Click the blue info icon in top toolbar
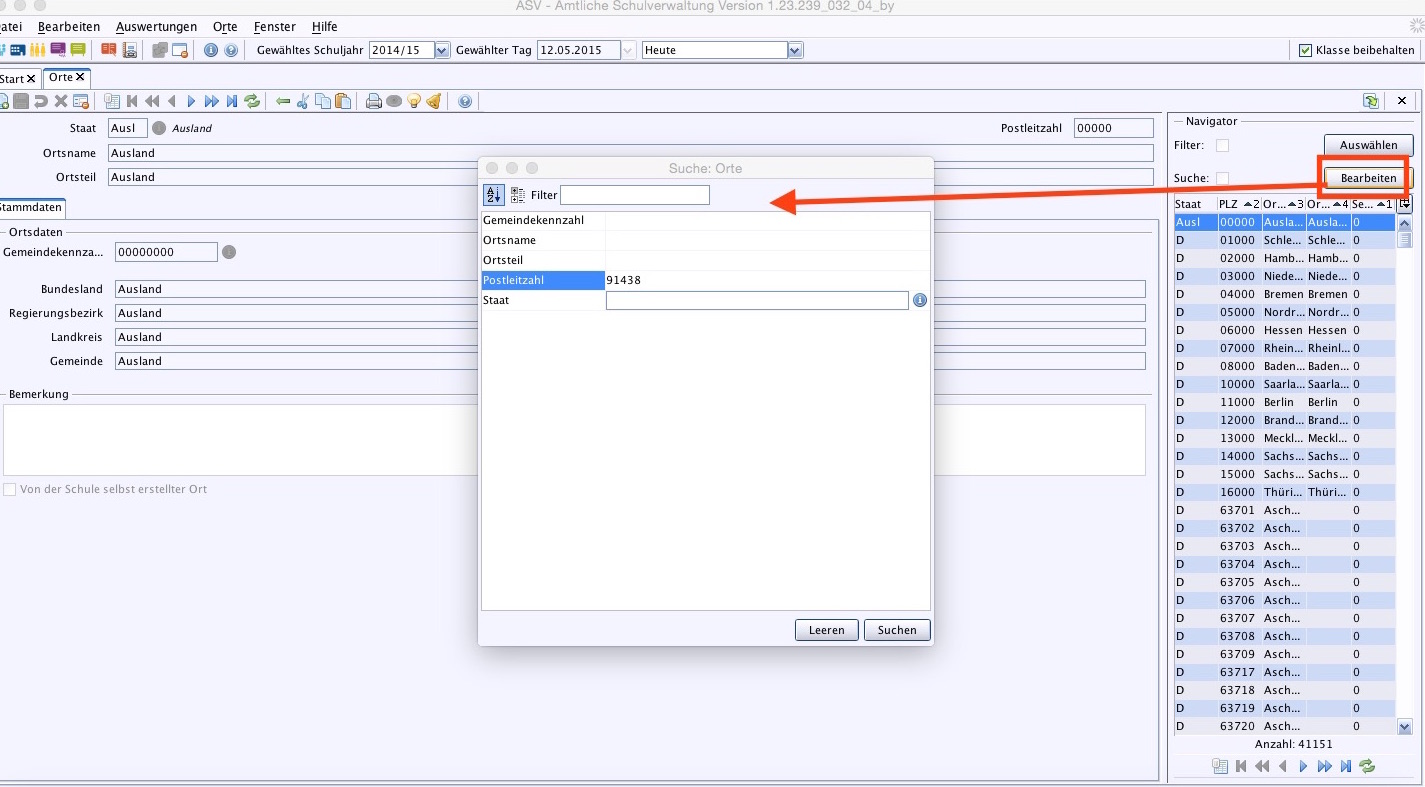Image resolution: width=1425 pixels, height=787 pixels. click(211, 50)
